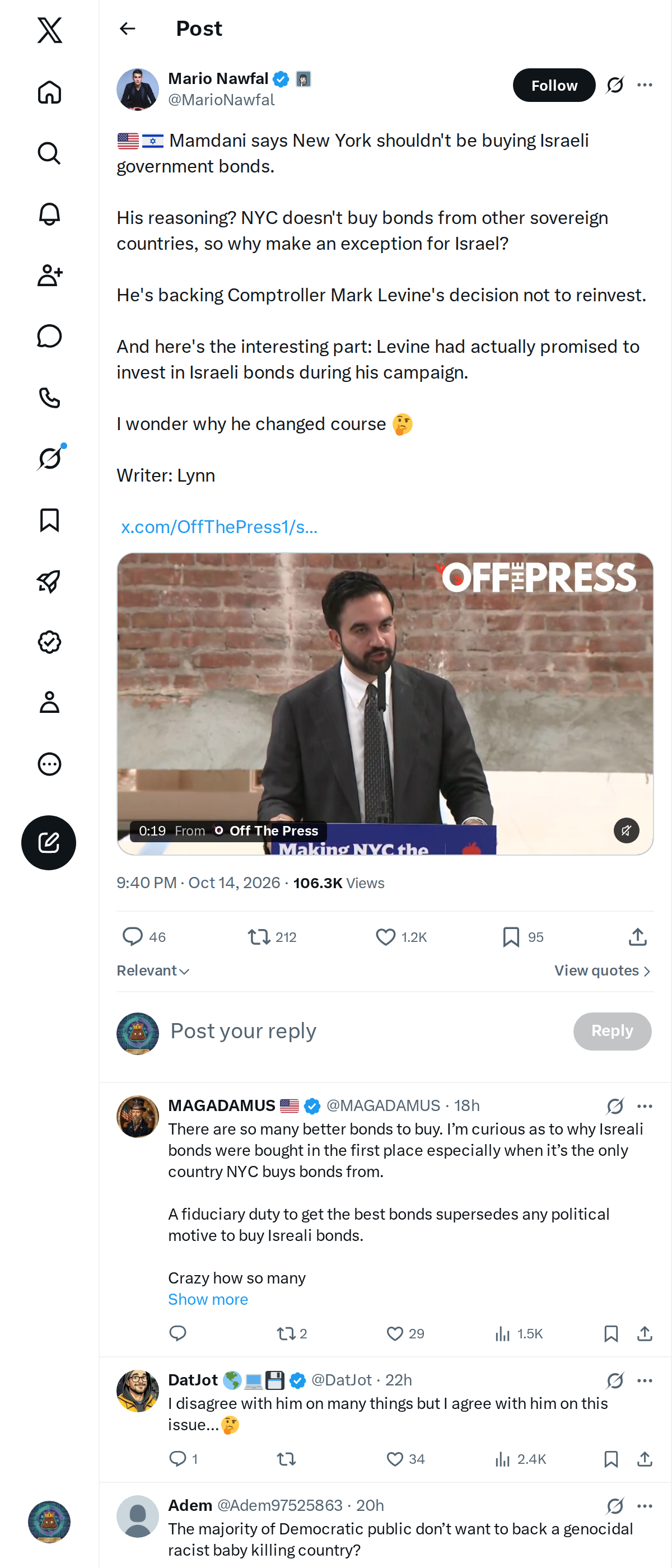Open Bookmarks in the sidebar

pyautogui.click(x=49, y=520)
